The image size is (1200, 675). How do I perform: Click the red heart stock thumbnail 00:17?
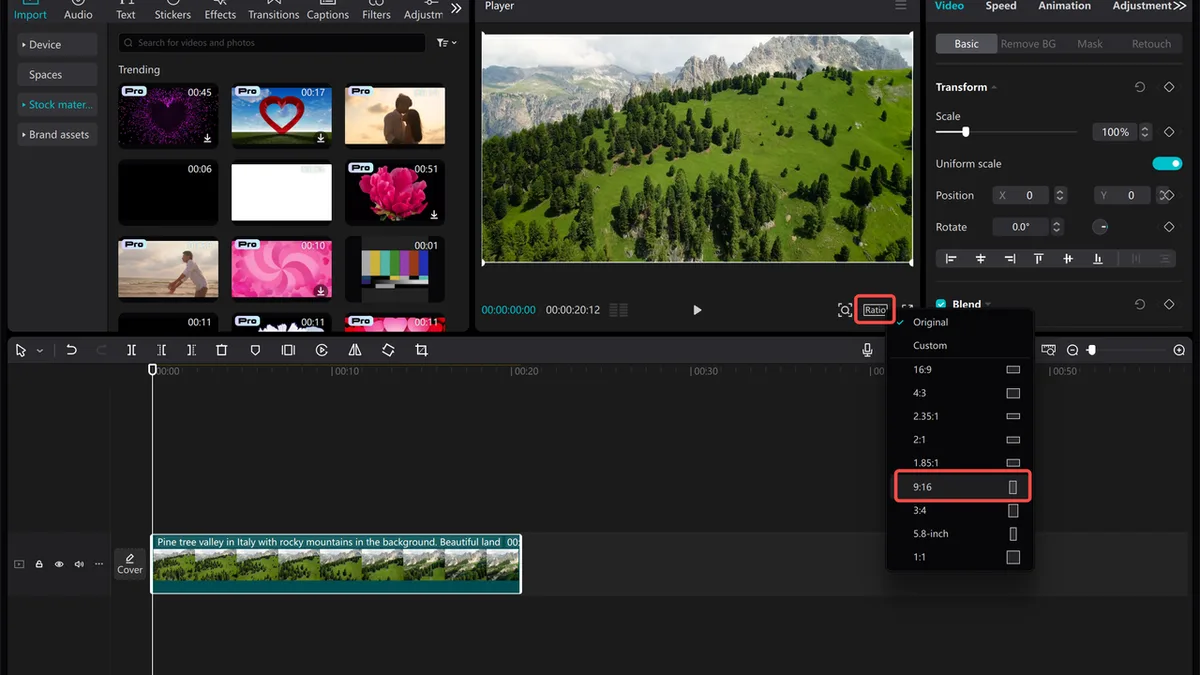click(x=281, y=116)
